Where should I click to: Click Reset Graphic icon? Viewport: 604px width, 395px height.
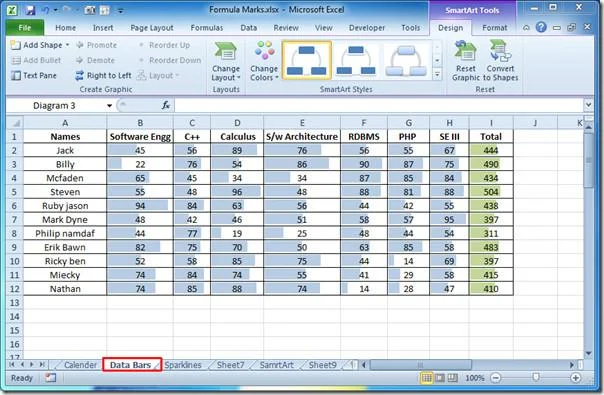point(466,62)
